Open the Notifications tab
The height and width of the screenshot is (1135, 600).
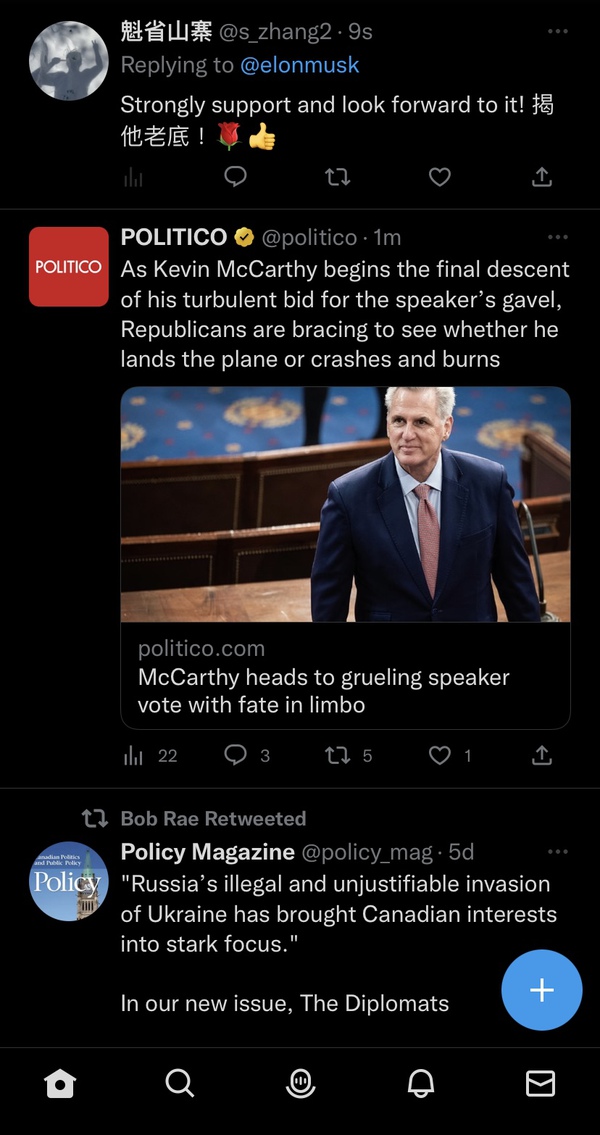pyautogui.click(x=421, y=1084)
